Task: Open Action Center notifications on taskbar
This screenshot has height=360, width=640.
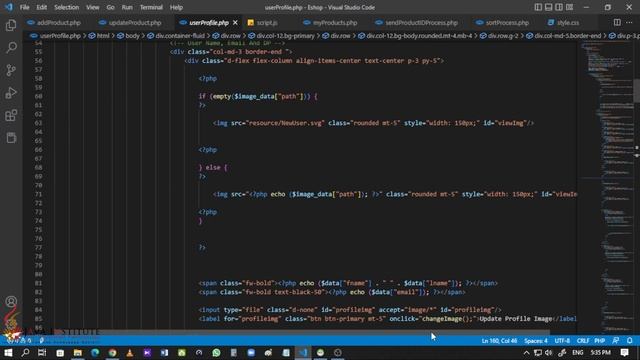Action: click(624, 352)
